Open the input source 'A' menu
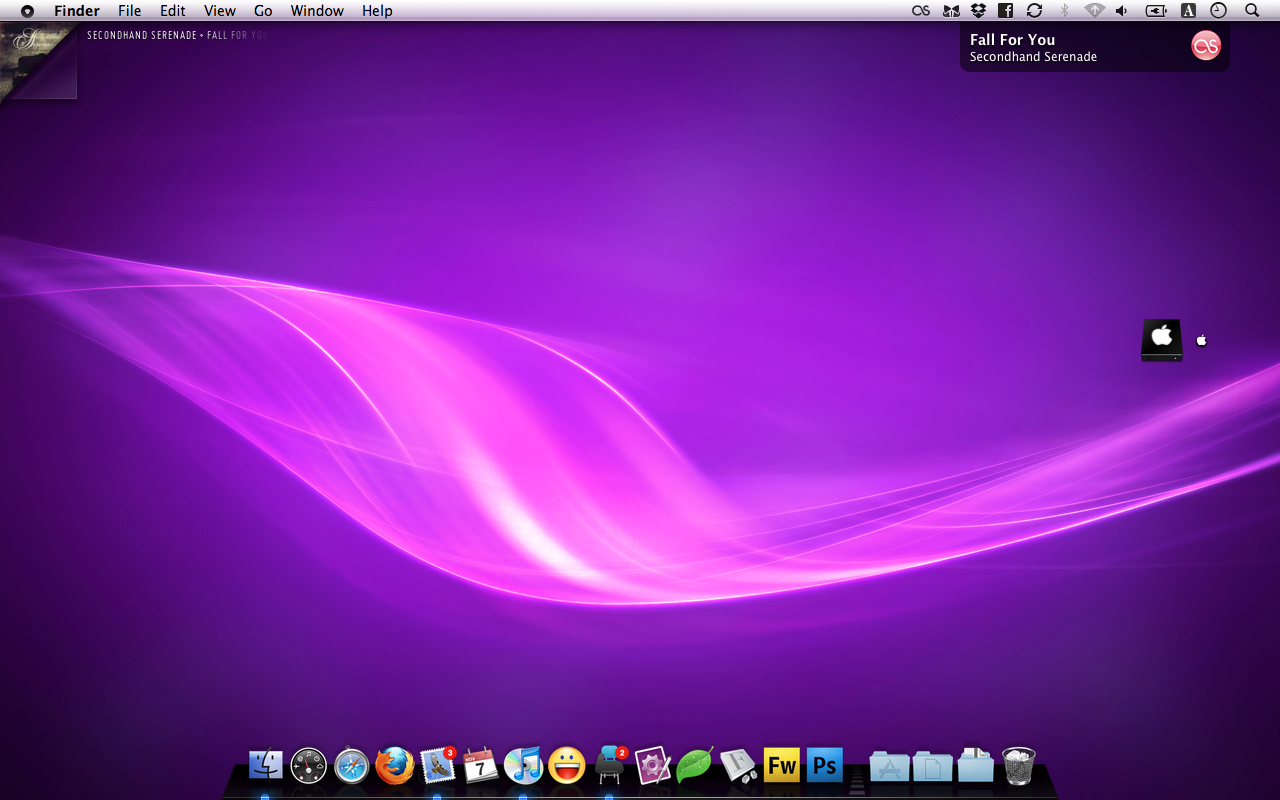 (1188, 10)
